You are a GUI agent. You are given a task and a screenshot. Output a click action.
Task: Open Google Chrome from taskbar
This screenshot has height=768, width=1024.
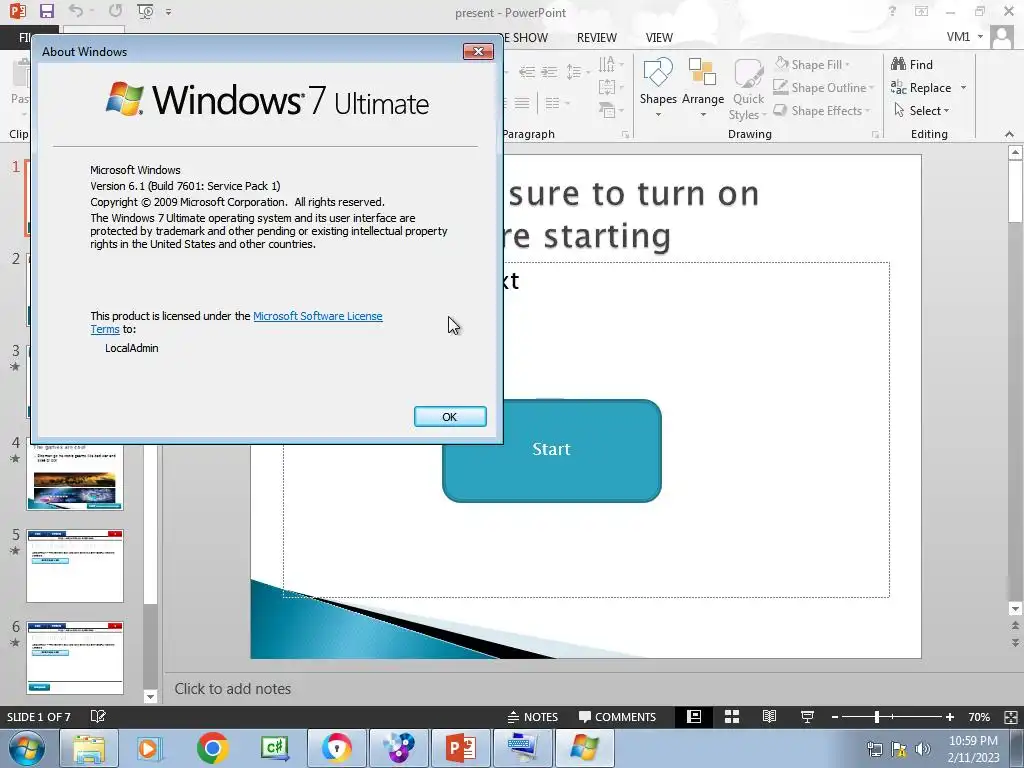tap(213, 748)
